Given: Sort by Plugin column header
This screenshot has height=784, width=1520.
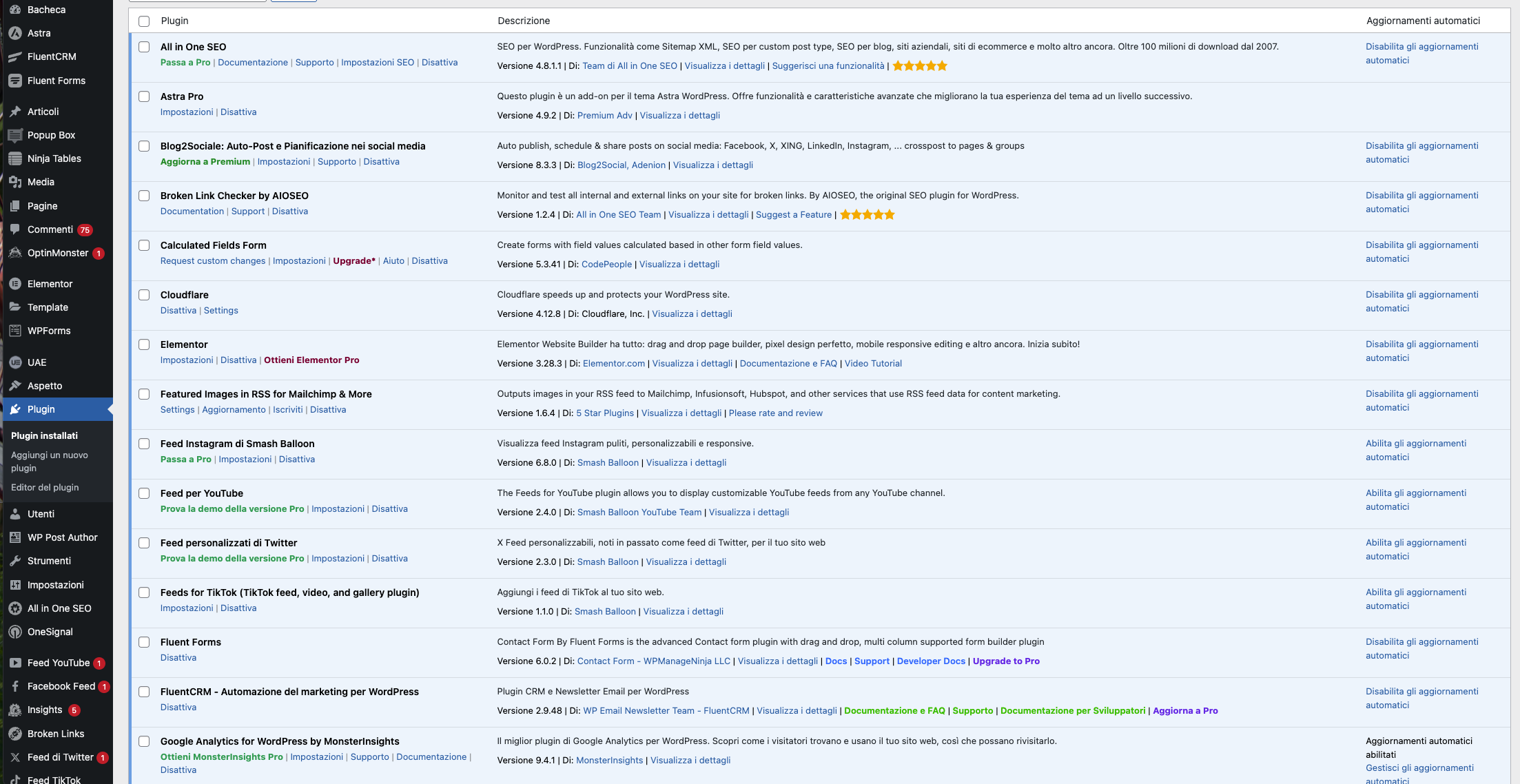Looking at the screenshot, I should [174, 21].
